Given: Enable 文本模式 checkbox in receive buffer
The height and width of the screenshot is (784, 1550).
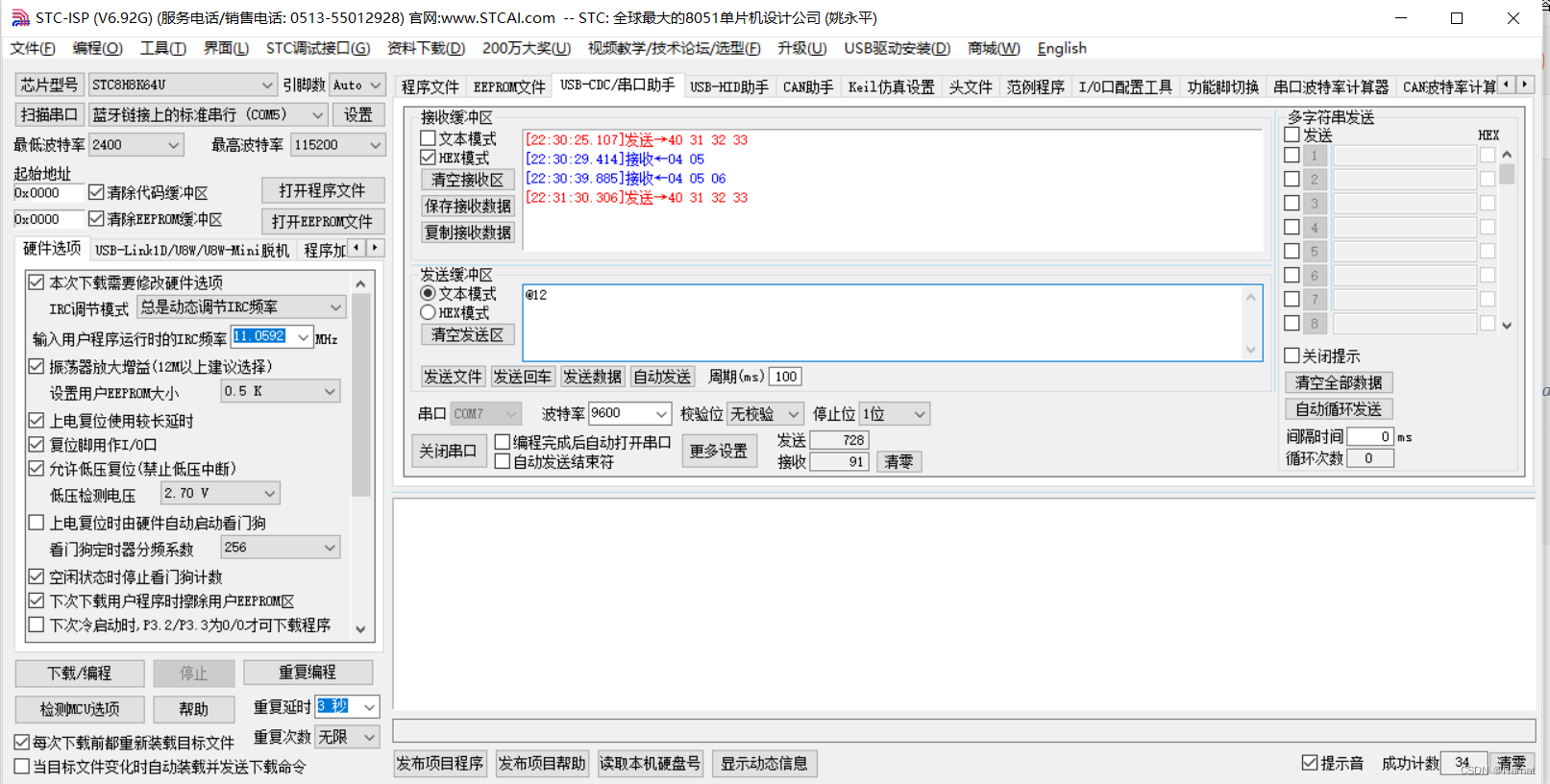Looking at the screenshot, I should (x=429, y=139).
